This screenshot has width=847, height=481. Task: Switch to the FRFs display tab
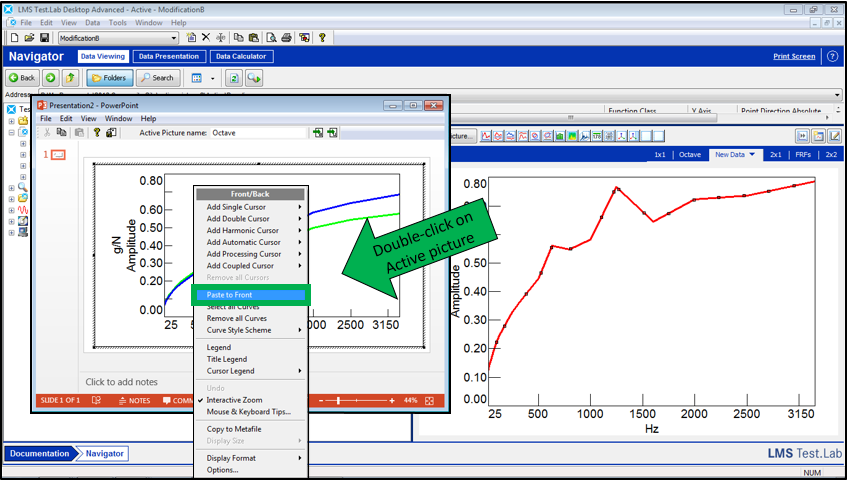(803, 155)
